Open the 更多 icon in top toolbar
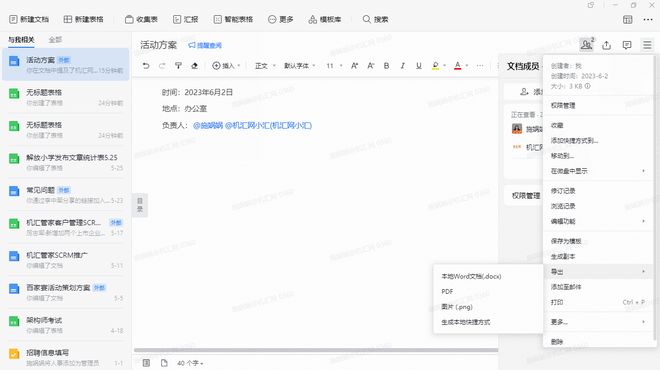 pyautogui.click(x=272, y=19)
